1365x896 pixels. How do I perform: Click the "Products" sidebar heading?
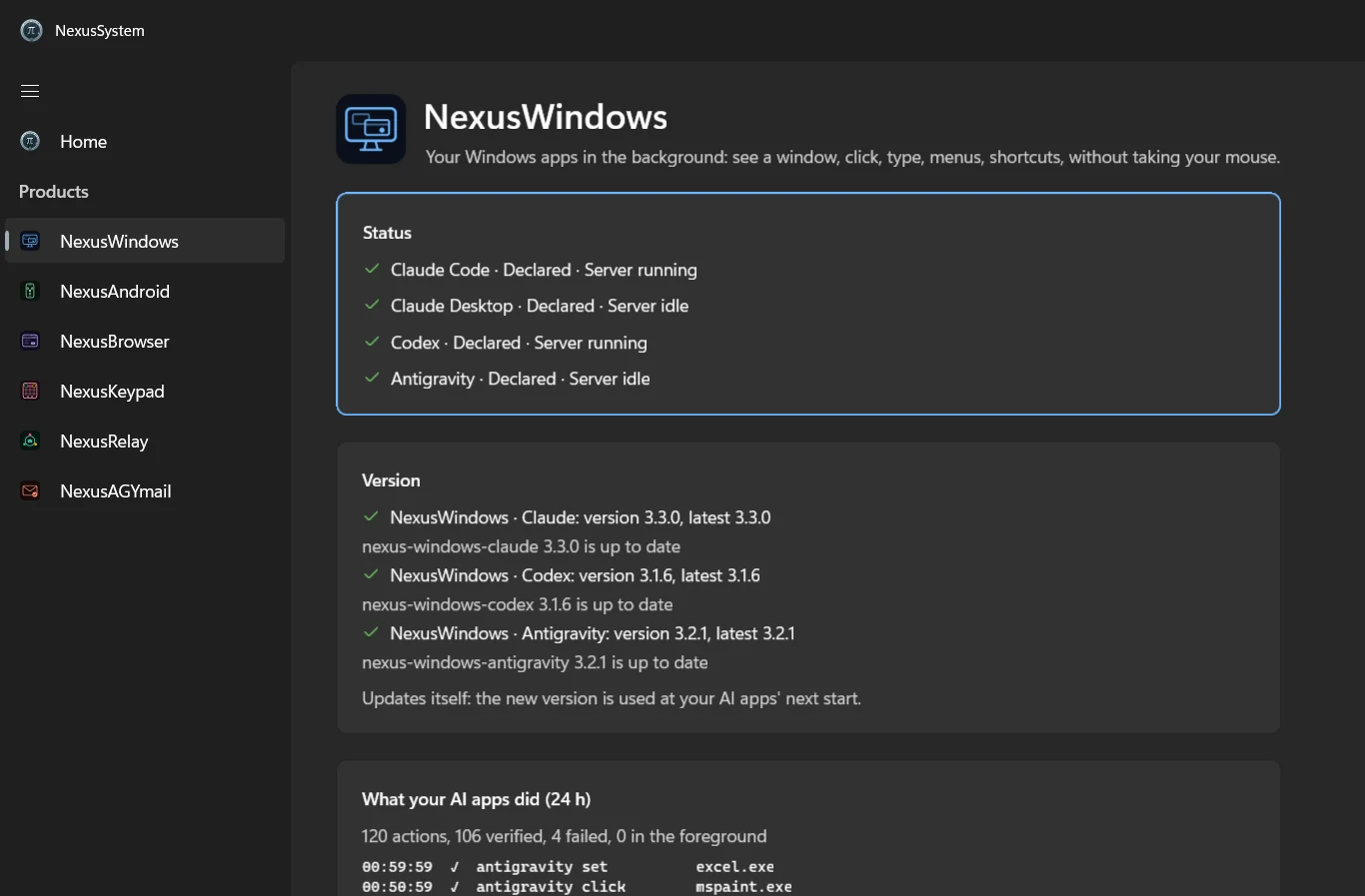point(54,192)
